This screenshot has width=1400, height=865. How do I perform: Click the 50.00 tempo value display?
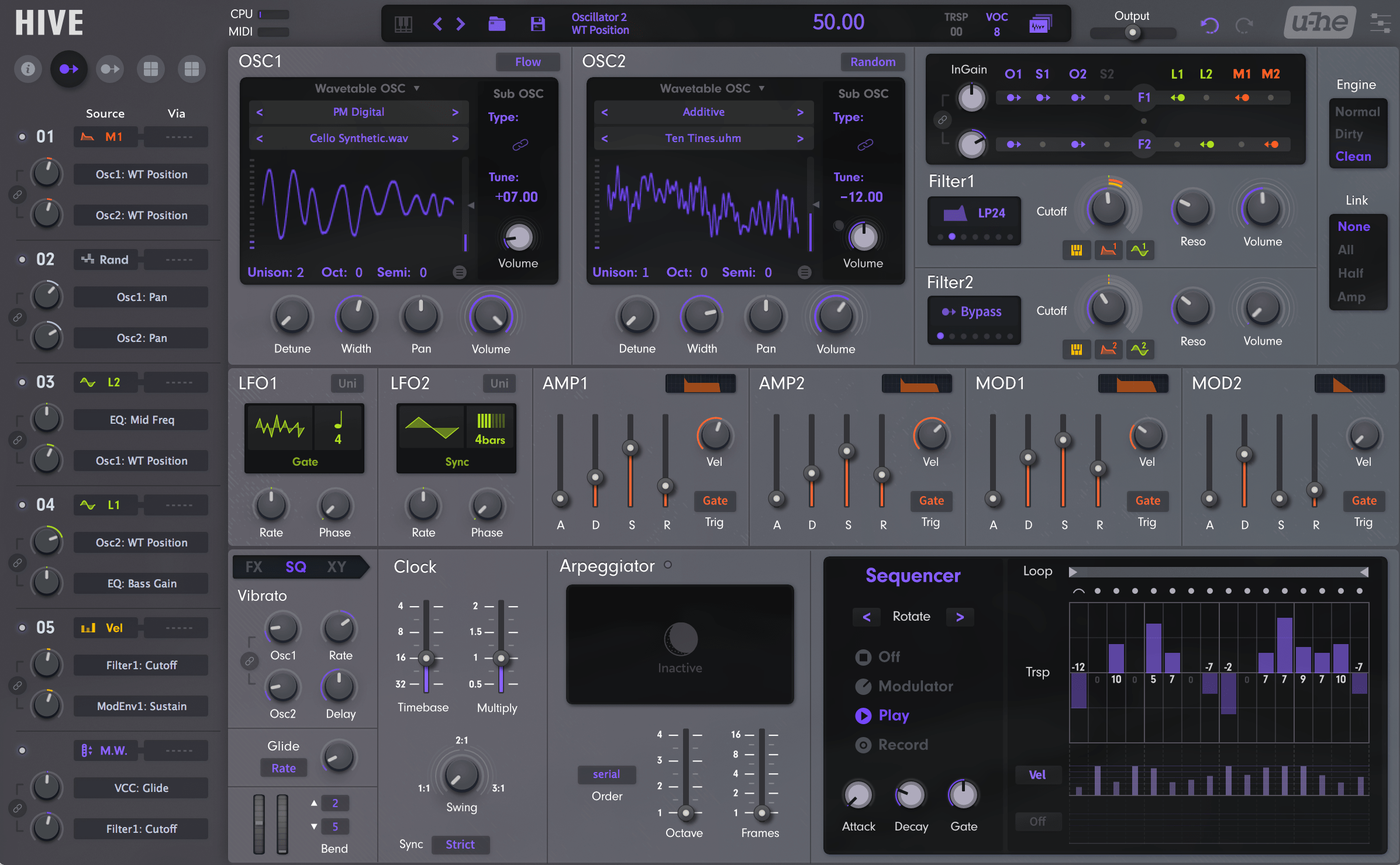[x=839, y=22]
